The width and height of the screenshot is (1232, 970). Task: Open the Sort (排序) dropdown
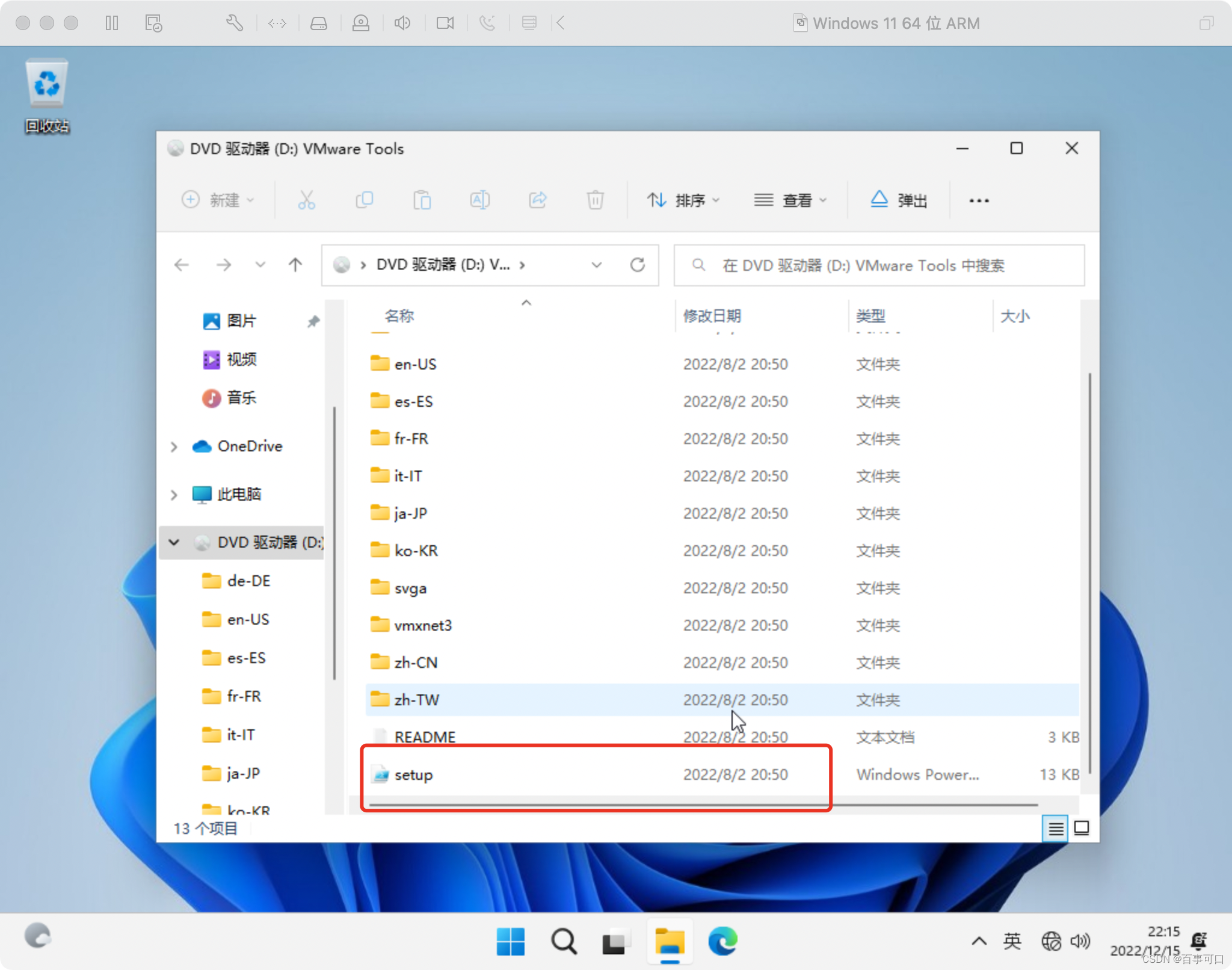[683, 200]
